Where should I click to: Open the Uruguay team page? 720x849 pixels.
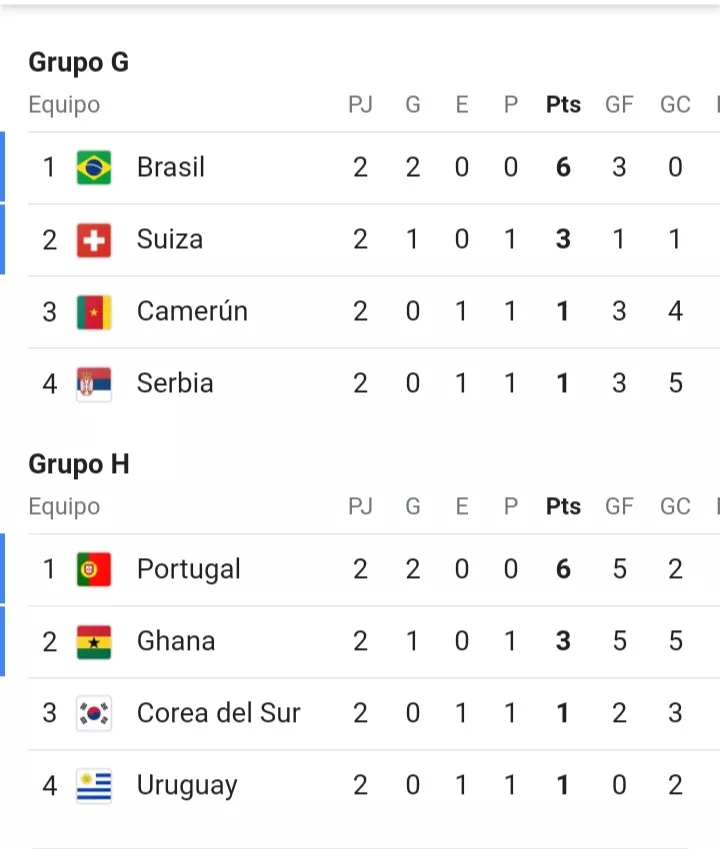187,786
